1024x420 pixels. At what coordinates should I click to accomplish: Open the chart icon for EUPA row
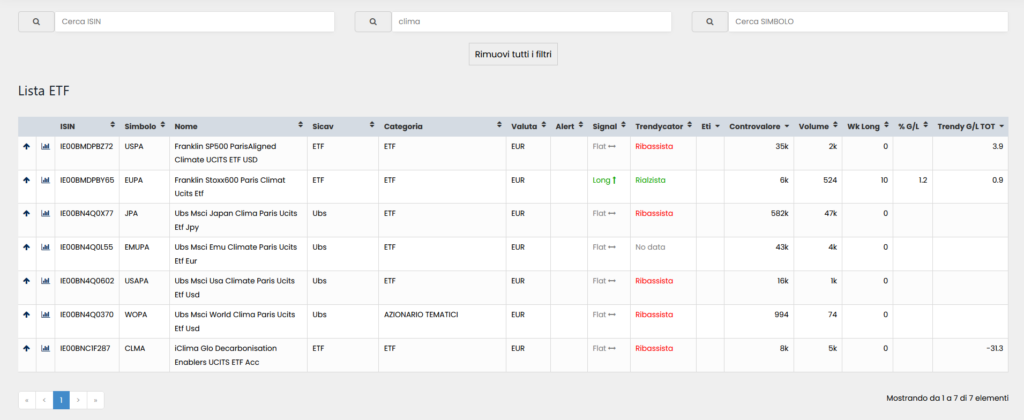45,180
